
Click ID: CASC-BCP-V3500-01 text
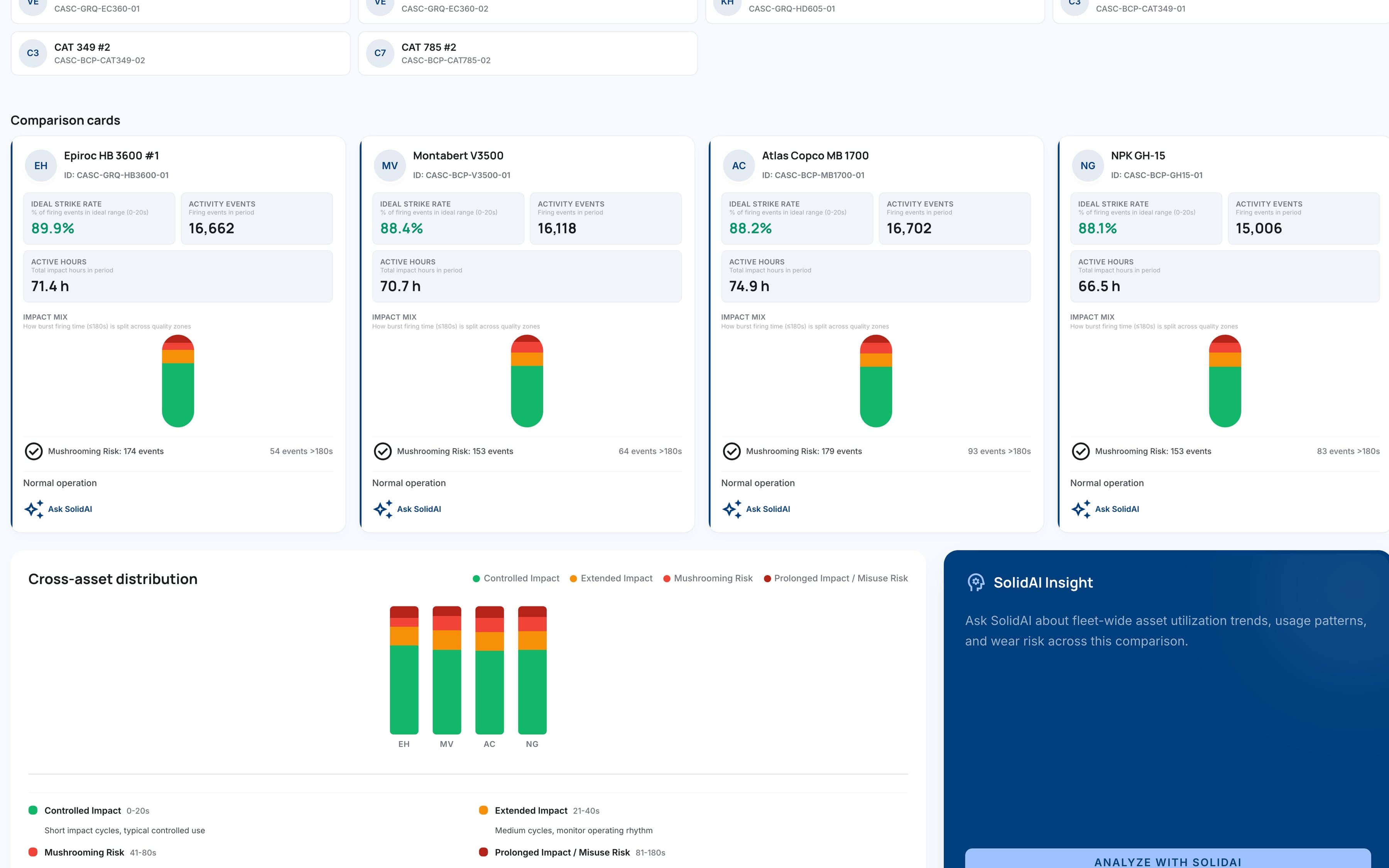point(461,175)
